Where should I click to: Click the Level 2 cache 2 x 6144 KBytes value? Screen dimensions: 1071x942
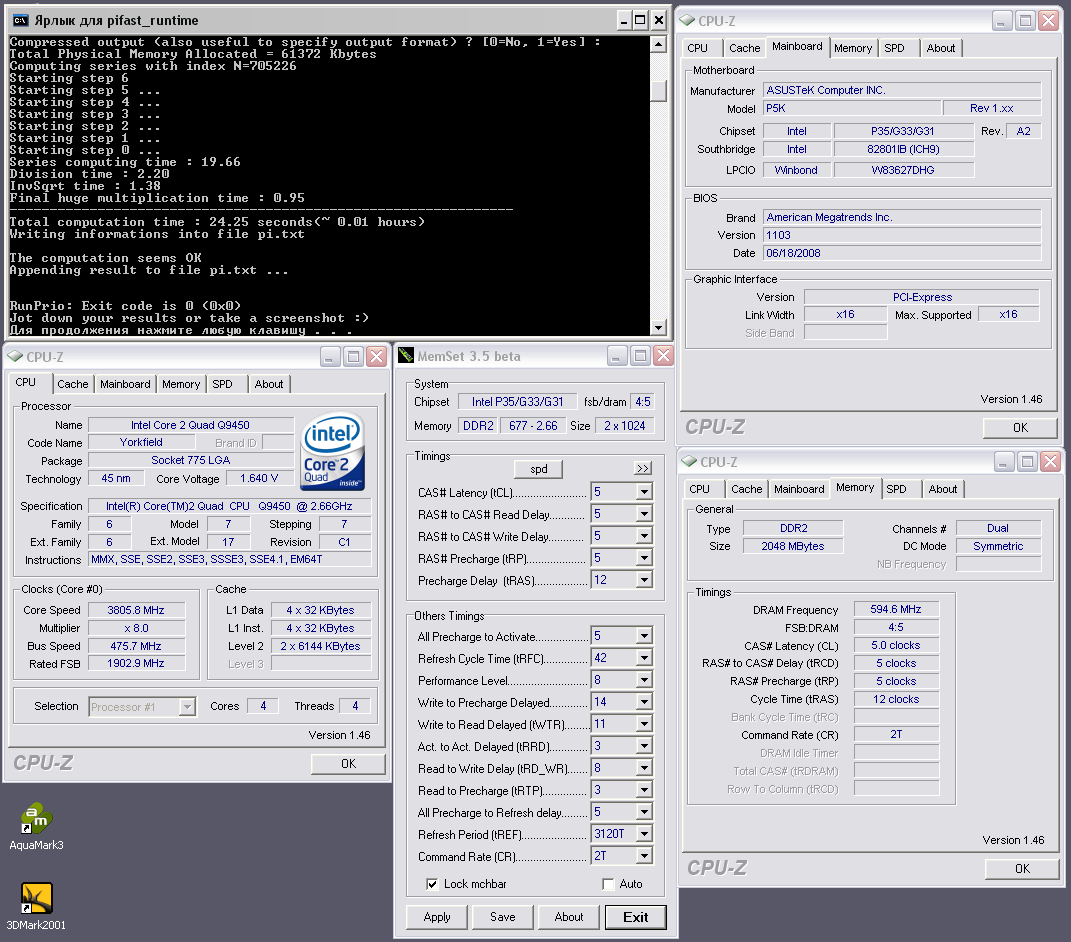point(320,646)
